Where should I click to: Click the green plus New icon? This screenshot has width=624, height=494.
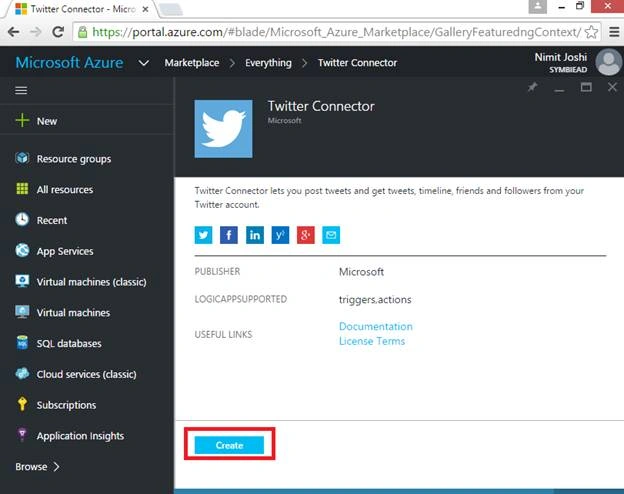pyautogui.click(x=22, y=120)
